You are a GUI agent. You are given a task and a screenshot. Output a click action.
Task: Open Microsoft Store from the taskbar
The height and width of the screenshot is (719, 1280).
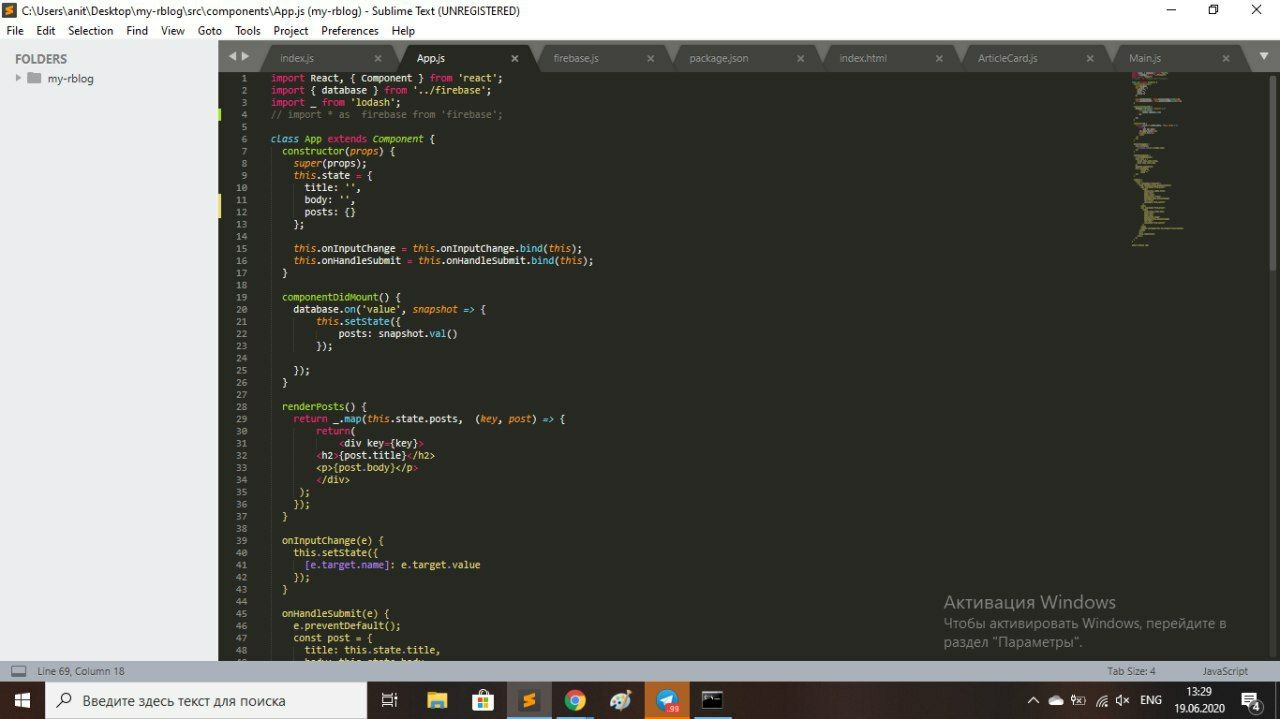pyautogui.click(x=483, y=700)
